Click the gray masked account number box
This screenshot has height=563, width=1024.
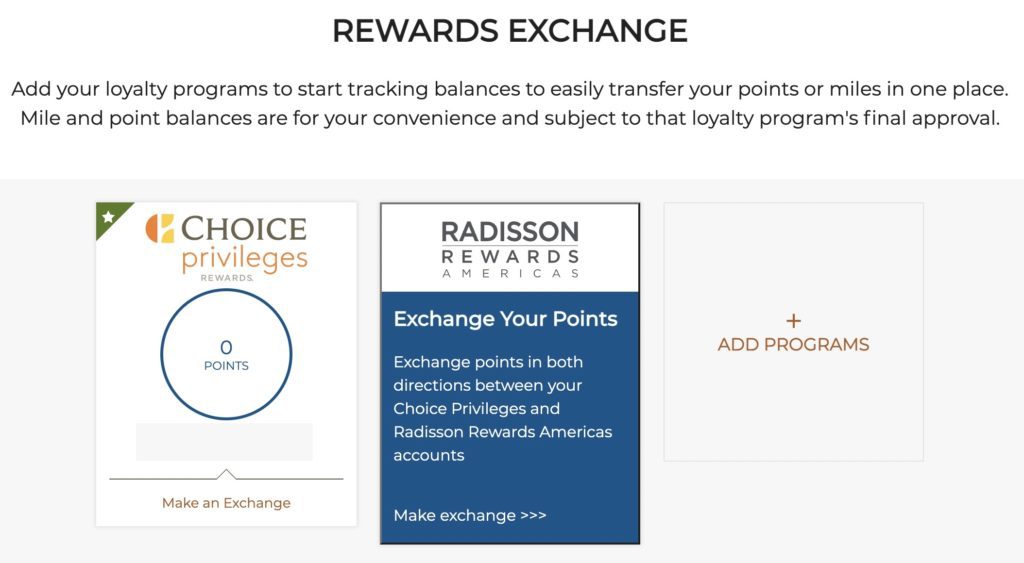(x=224, y=441)
